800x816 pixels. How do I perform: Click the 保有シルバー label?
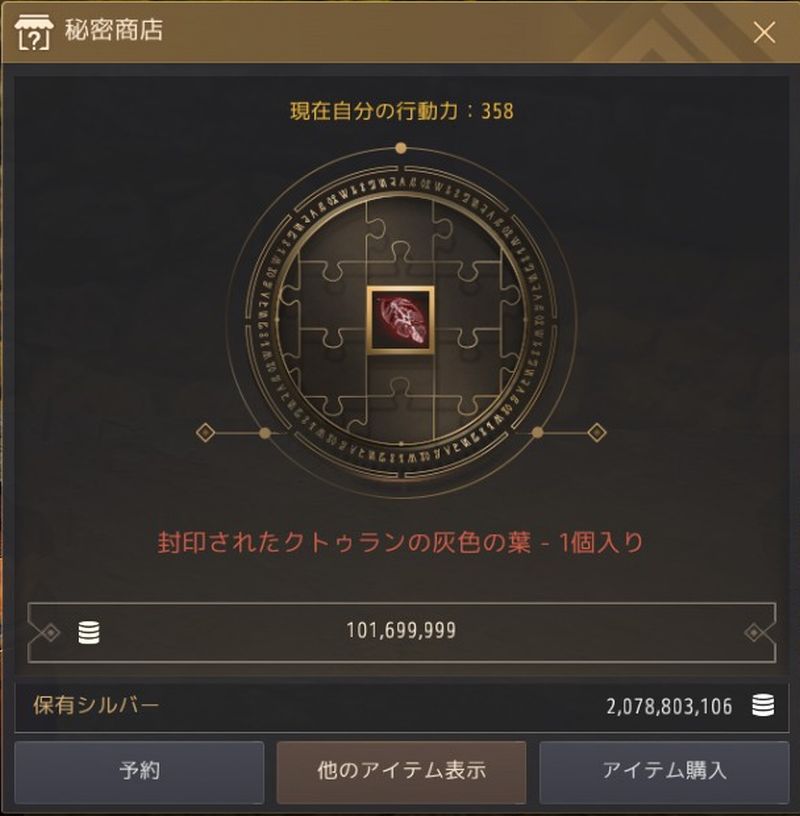click(96, 706)
